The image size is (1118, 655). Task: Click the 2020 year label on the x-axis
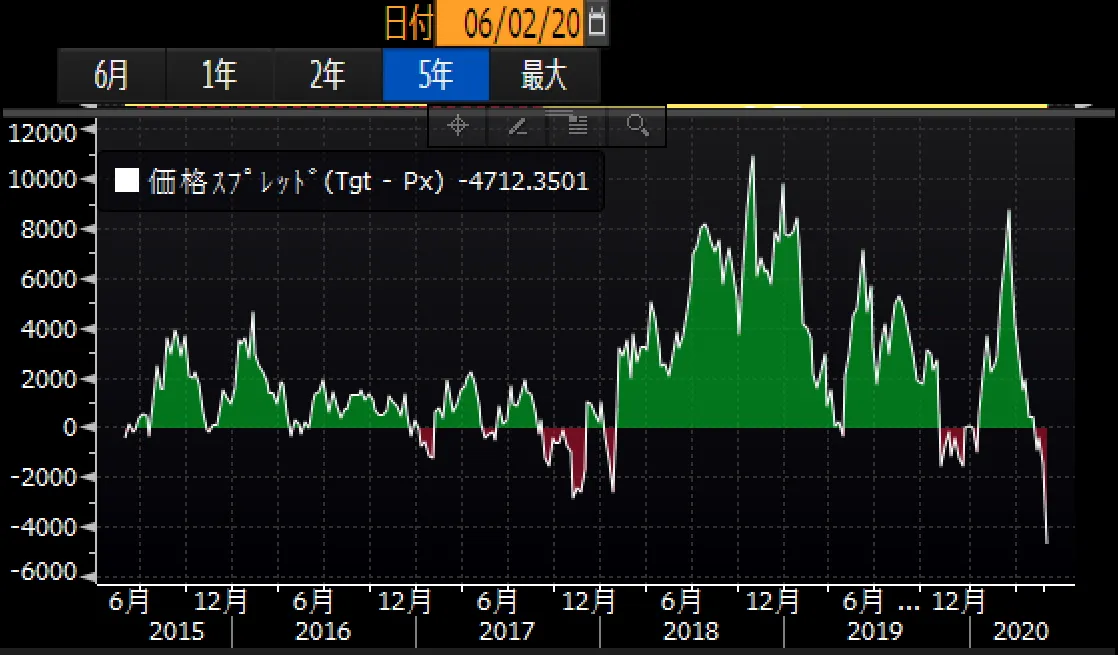[1022, 632]
